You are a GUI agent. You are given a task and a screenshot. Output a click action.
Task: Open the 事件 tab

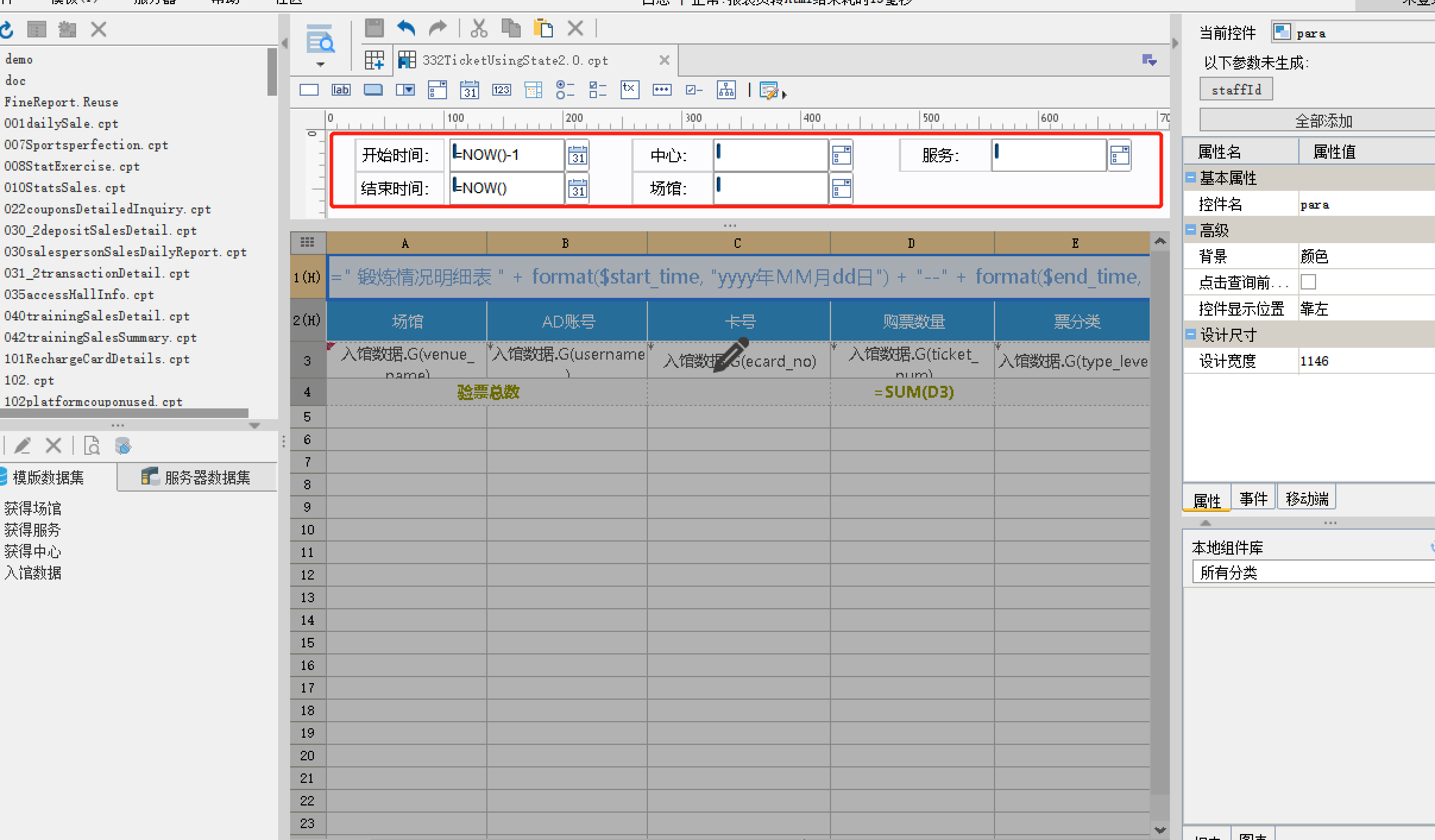(1254, 498)
